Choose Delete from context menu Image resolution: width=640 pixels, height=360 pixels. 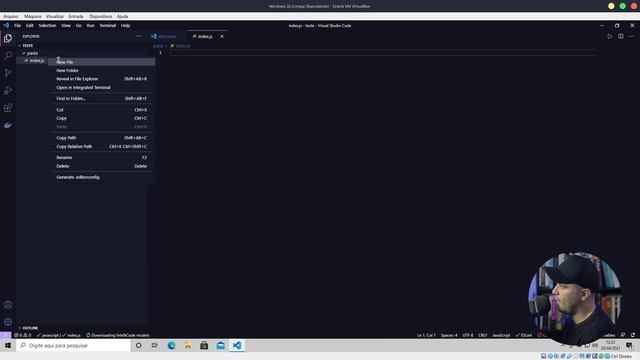102,166
